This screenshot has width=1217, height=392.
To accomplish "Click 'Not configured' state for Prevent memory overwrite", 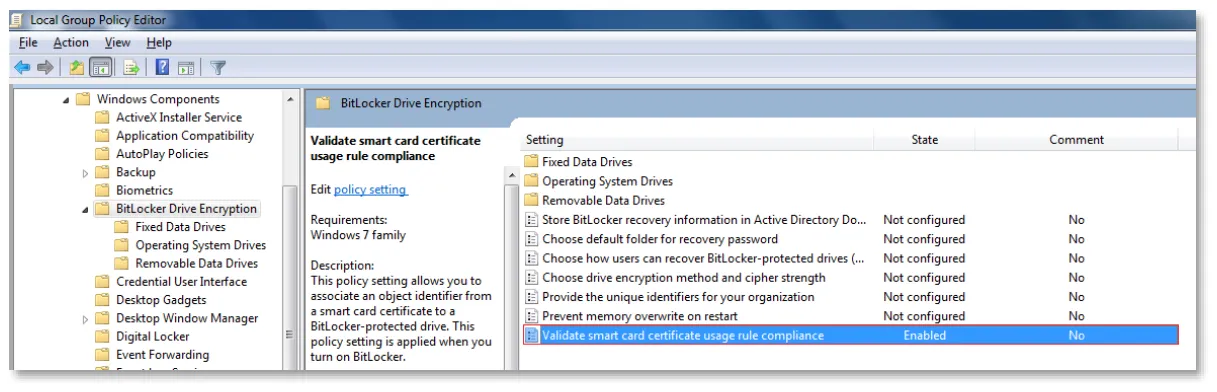I will tap(924, 317).
